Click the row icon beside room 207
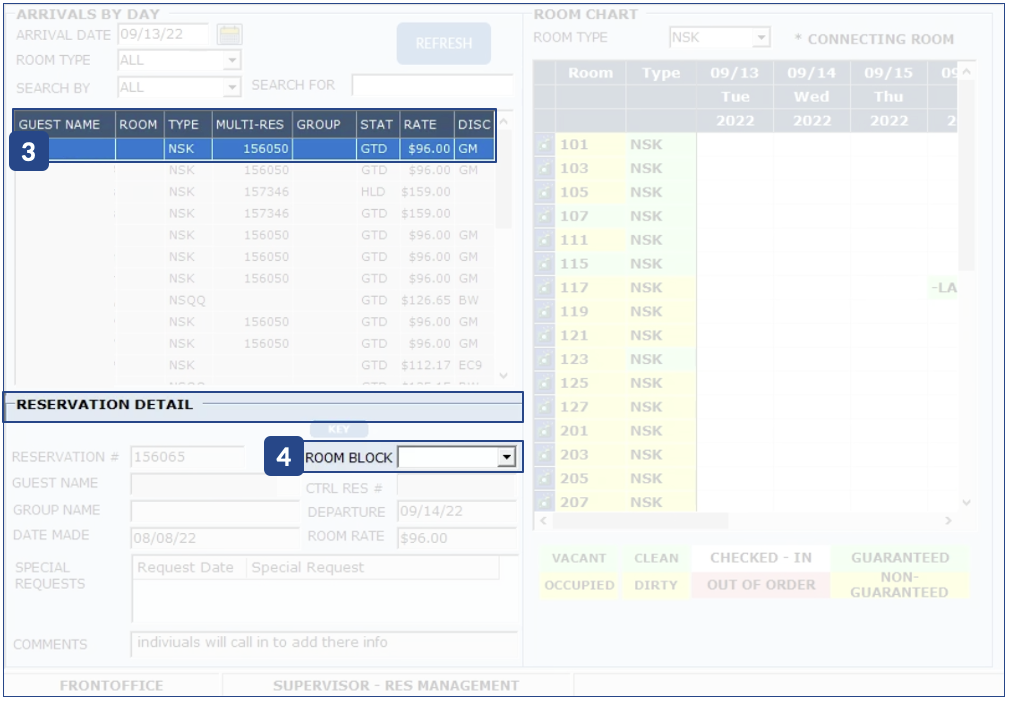 click(544, 502)
